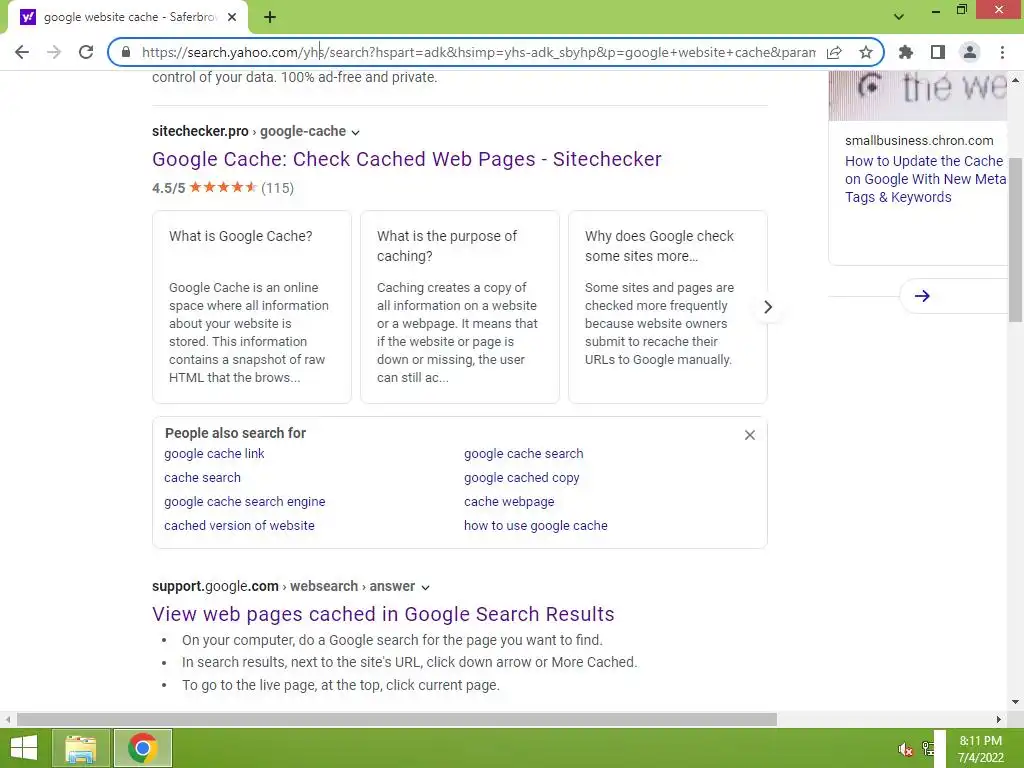
Task: Open 'What is Google Cache?' card
Action: [x=252, y=307]
